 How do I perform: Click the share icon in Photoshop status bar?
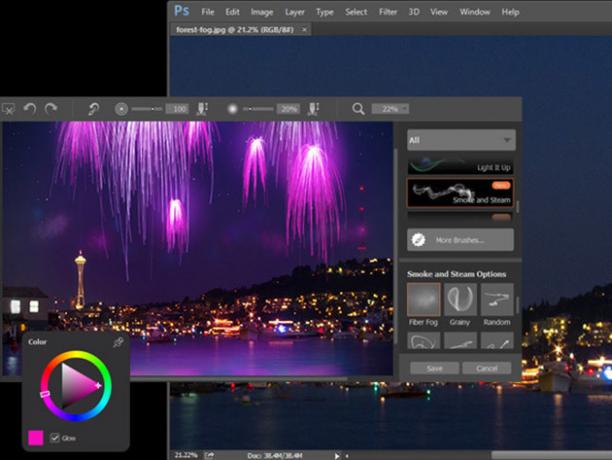pyautogui.click(x=210, y=455)
